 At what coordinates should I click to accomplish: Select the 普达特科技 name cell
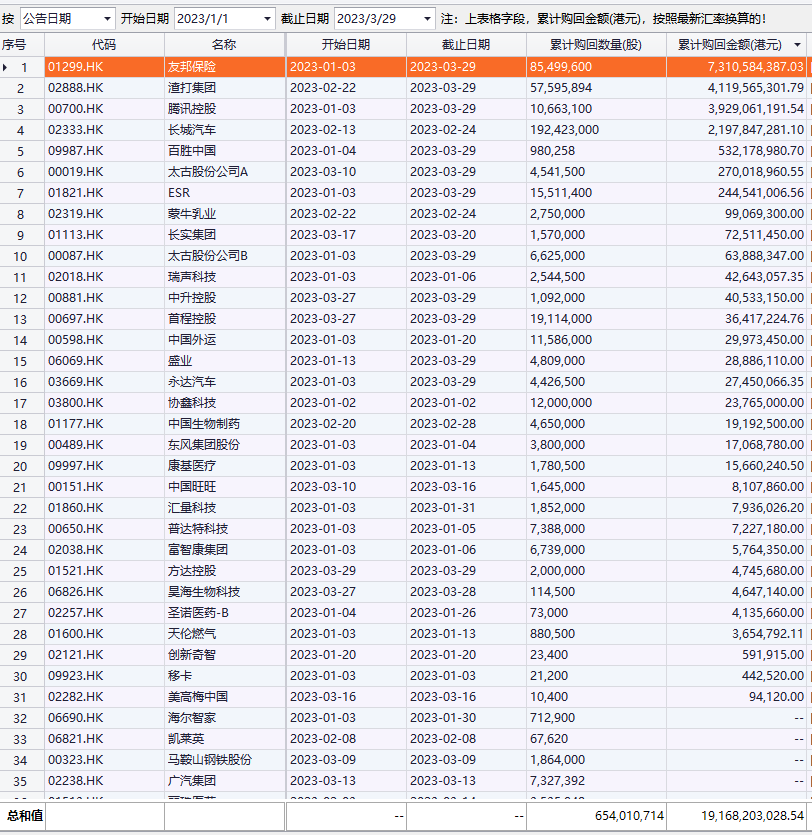tap(224, 529)
